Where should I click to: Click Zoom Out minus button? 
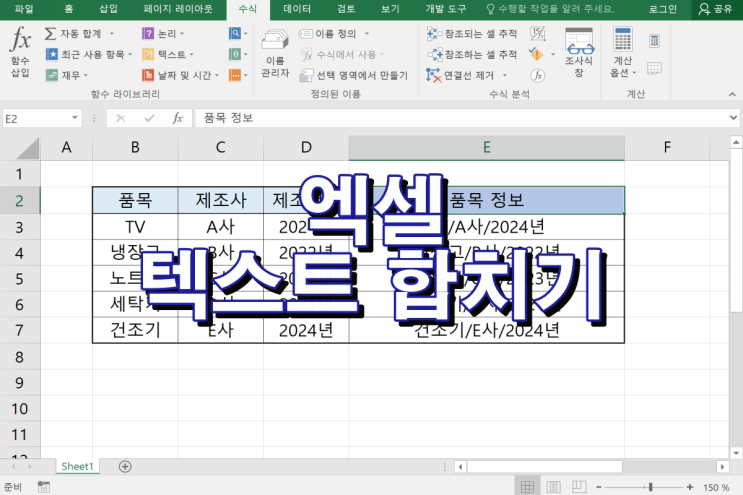pyautogui.click(x=598, y=487)
